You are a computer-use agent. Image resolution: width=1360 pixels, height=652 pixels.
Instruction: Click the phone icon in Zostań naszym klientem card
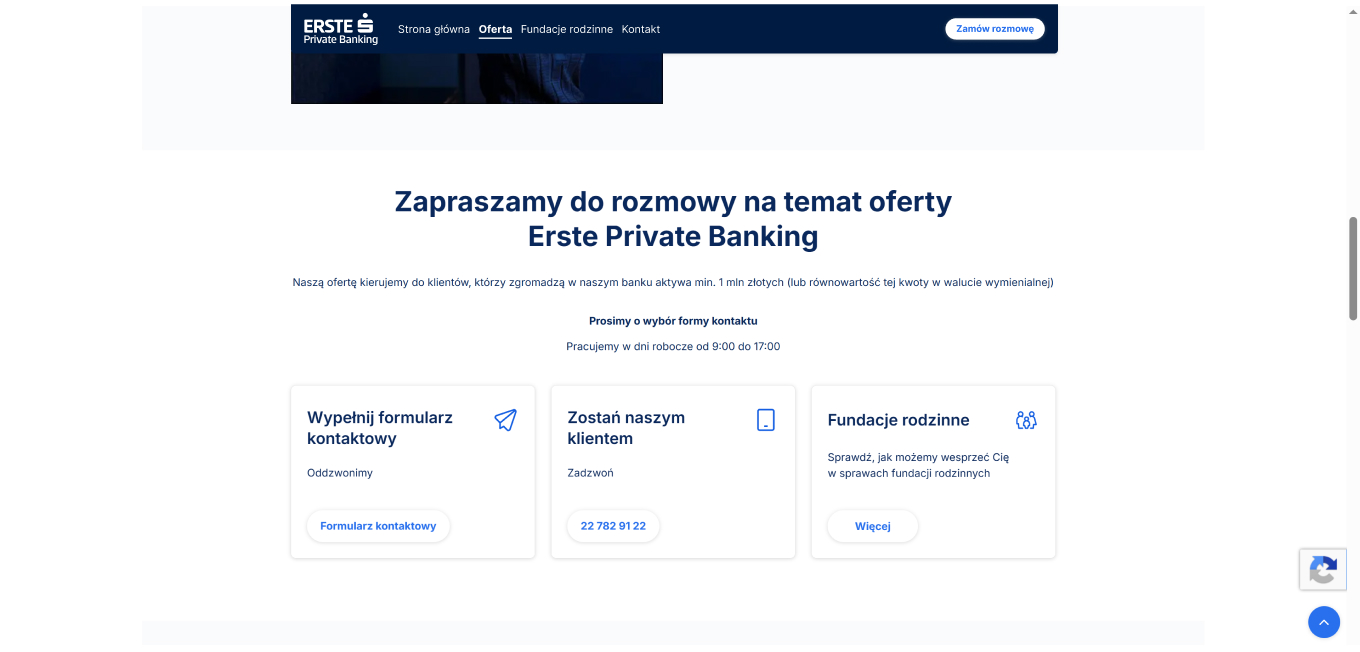click(x=766, y=420)
